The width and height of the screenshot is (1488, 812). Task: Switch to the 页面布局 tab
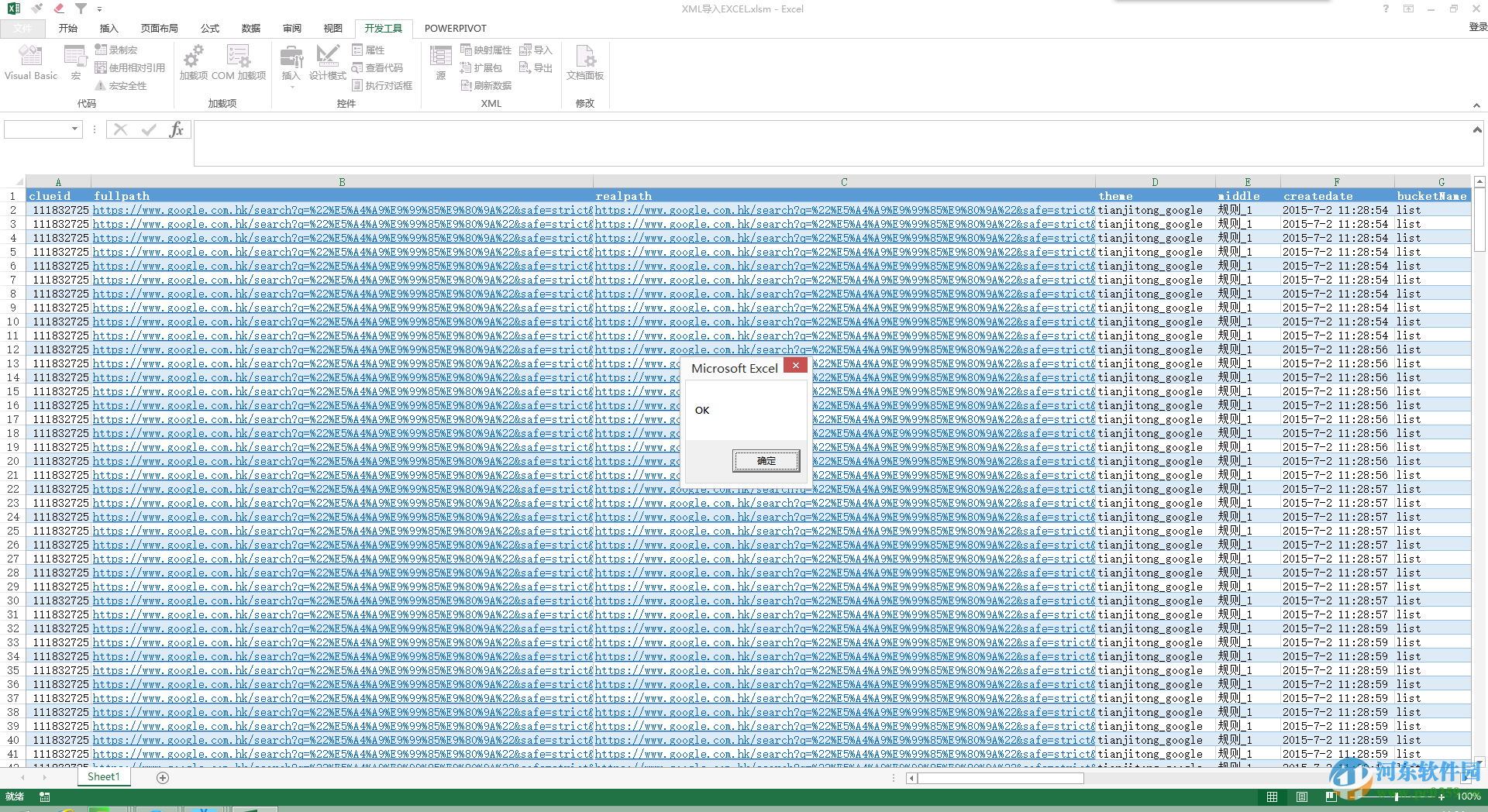(x=160, y=29)
